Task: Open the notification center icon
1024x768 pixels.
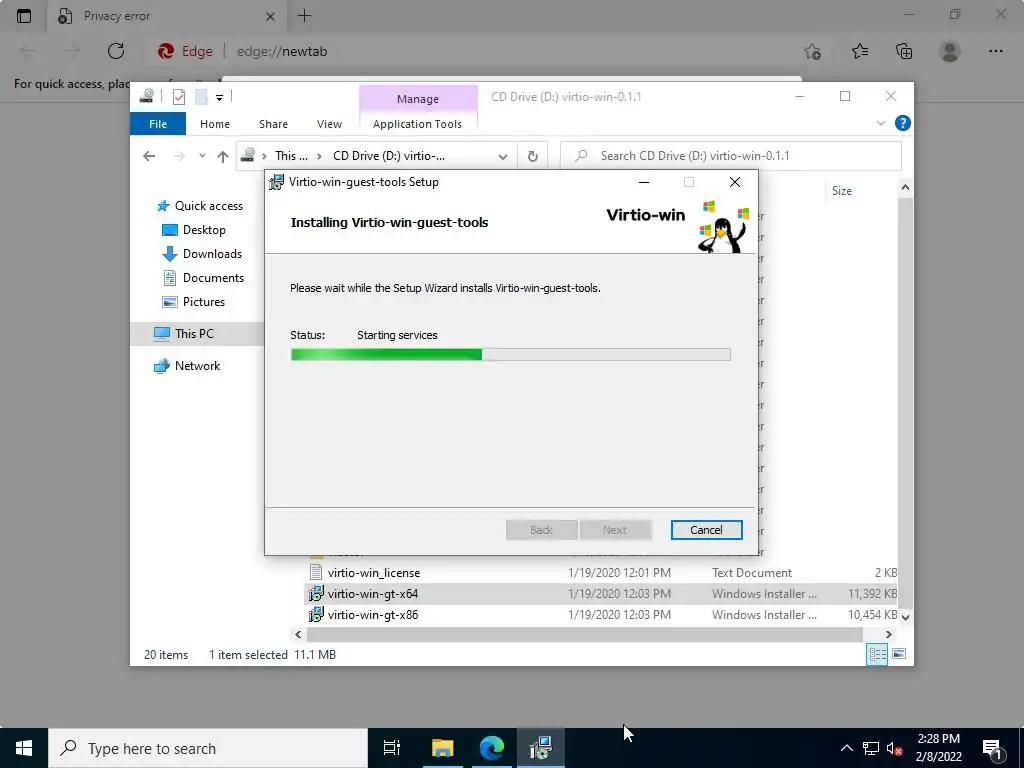Action: coord(992,748)
